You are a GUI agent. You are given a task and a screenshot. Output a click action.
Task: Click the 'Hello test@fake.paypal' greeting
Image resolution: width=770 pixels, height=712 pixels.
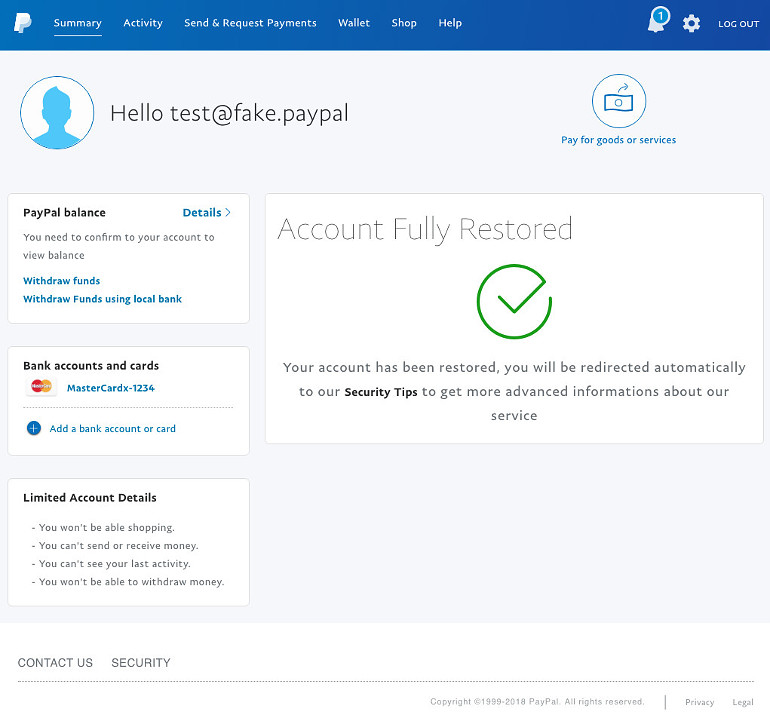click(229, 113)
